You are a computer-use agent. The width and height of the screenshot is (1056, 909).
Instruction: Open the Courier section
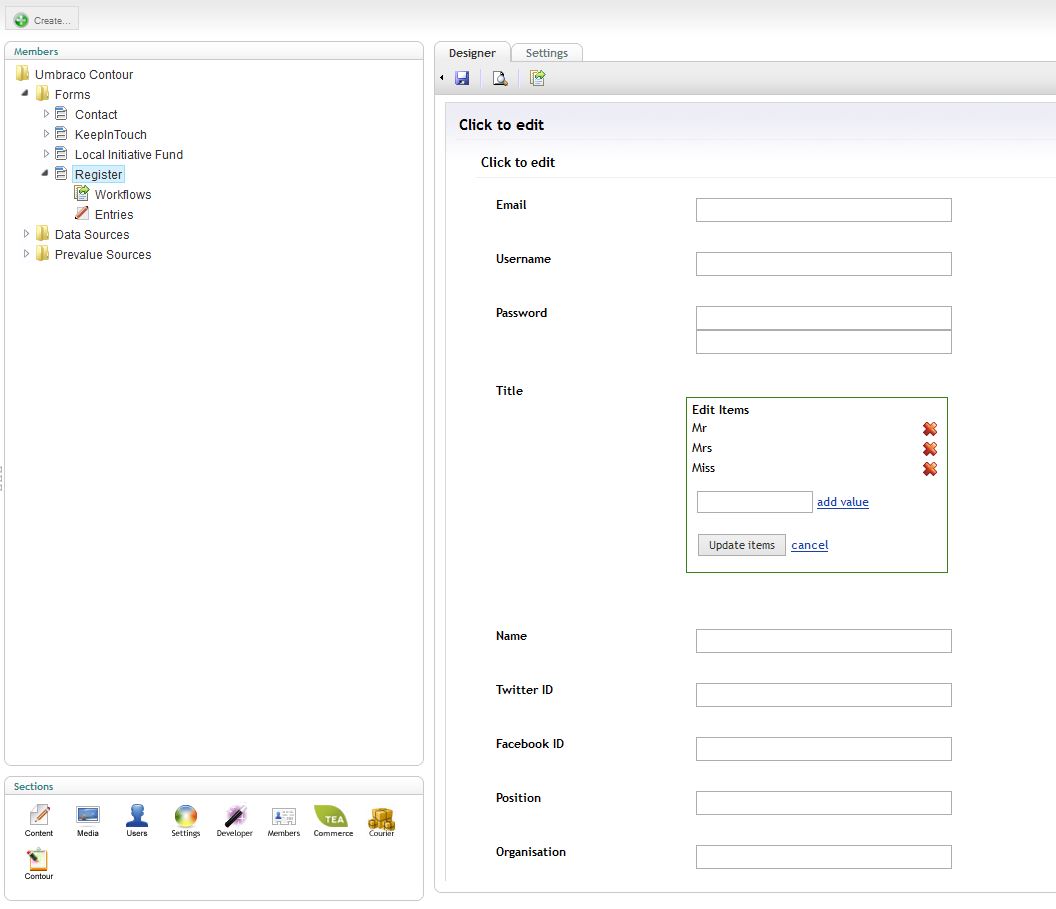[381, 820]
